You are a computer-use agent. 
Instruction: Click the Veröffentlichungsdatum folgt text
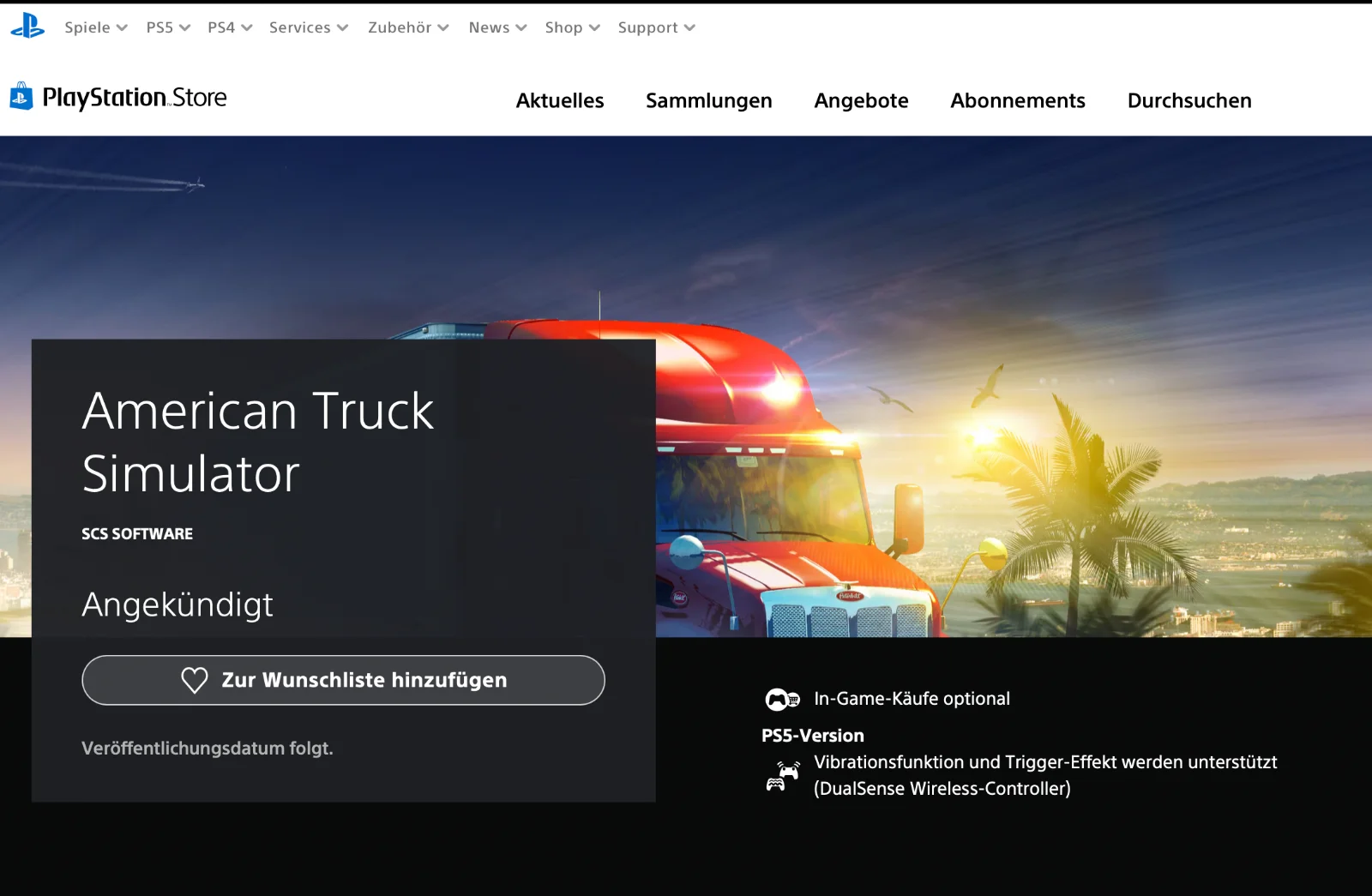click(208, 748)
